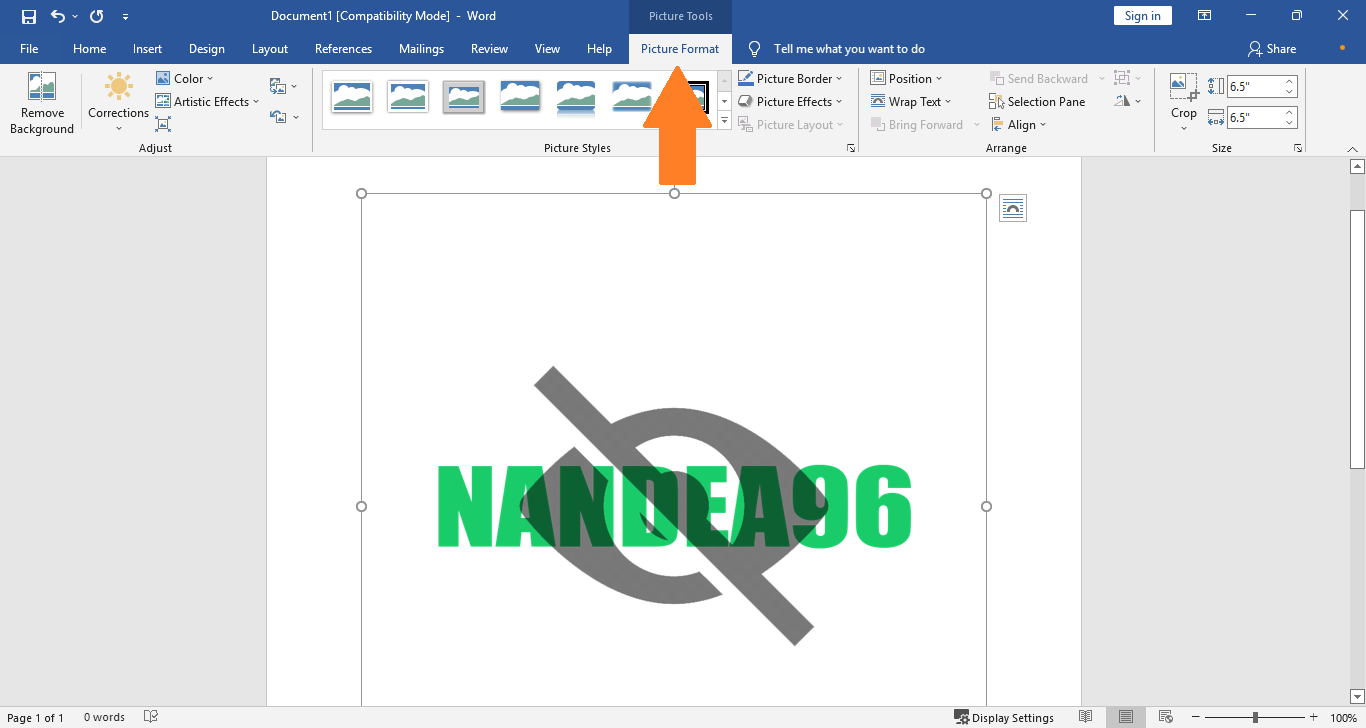Apply the gray metal frame picture style
This screenshot has width=1366, height=728.
coord(464,97)
